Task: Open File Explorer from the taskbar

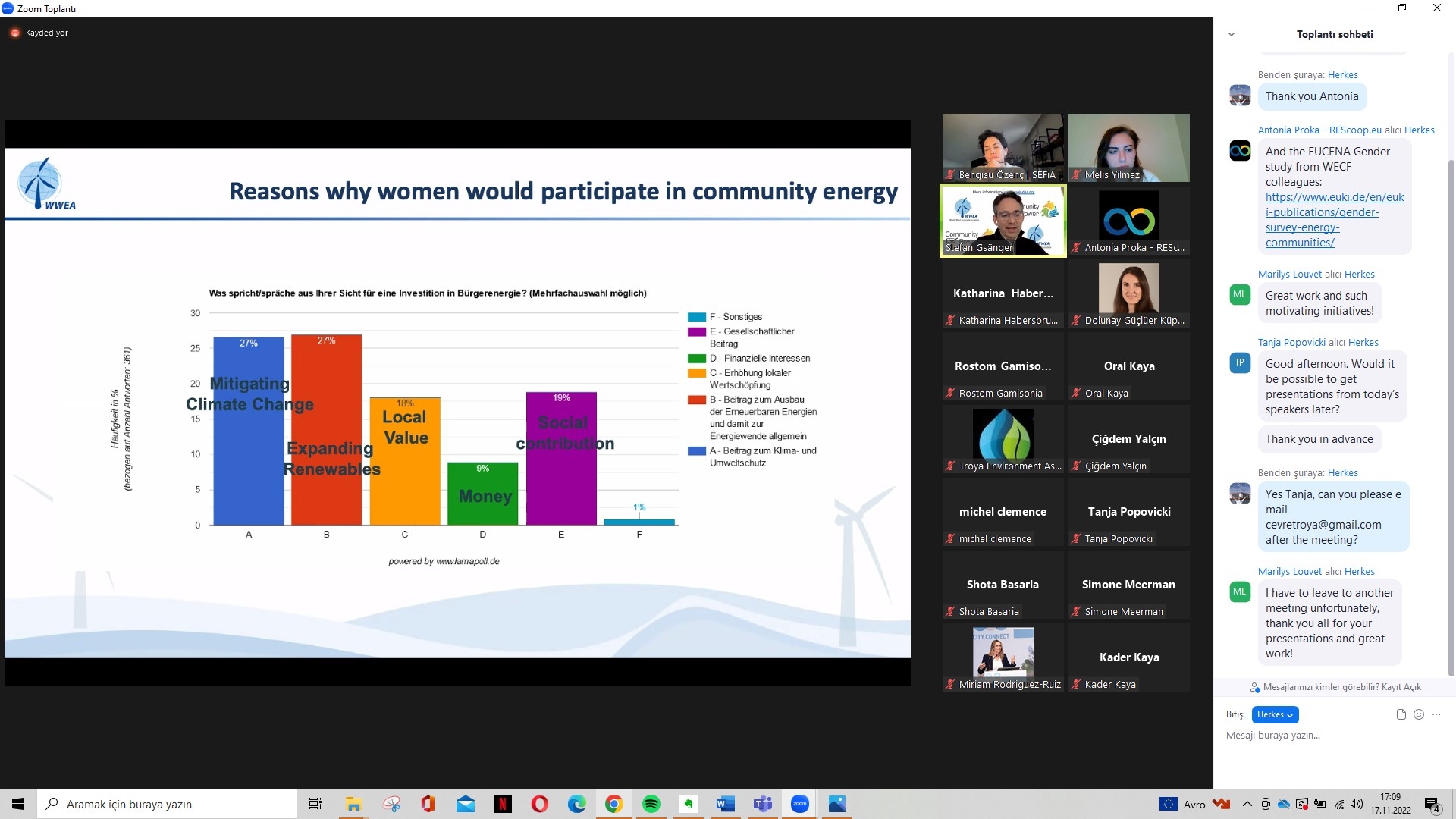Action: click(x=353, y=804)
